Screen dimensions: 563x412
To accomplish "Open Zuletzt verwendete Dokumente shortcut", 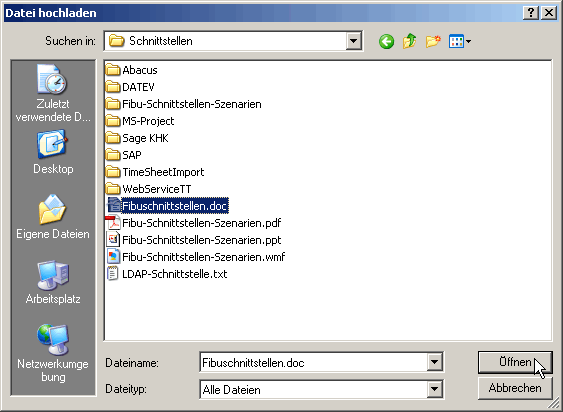I will (x=53, y=93).
